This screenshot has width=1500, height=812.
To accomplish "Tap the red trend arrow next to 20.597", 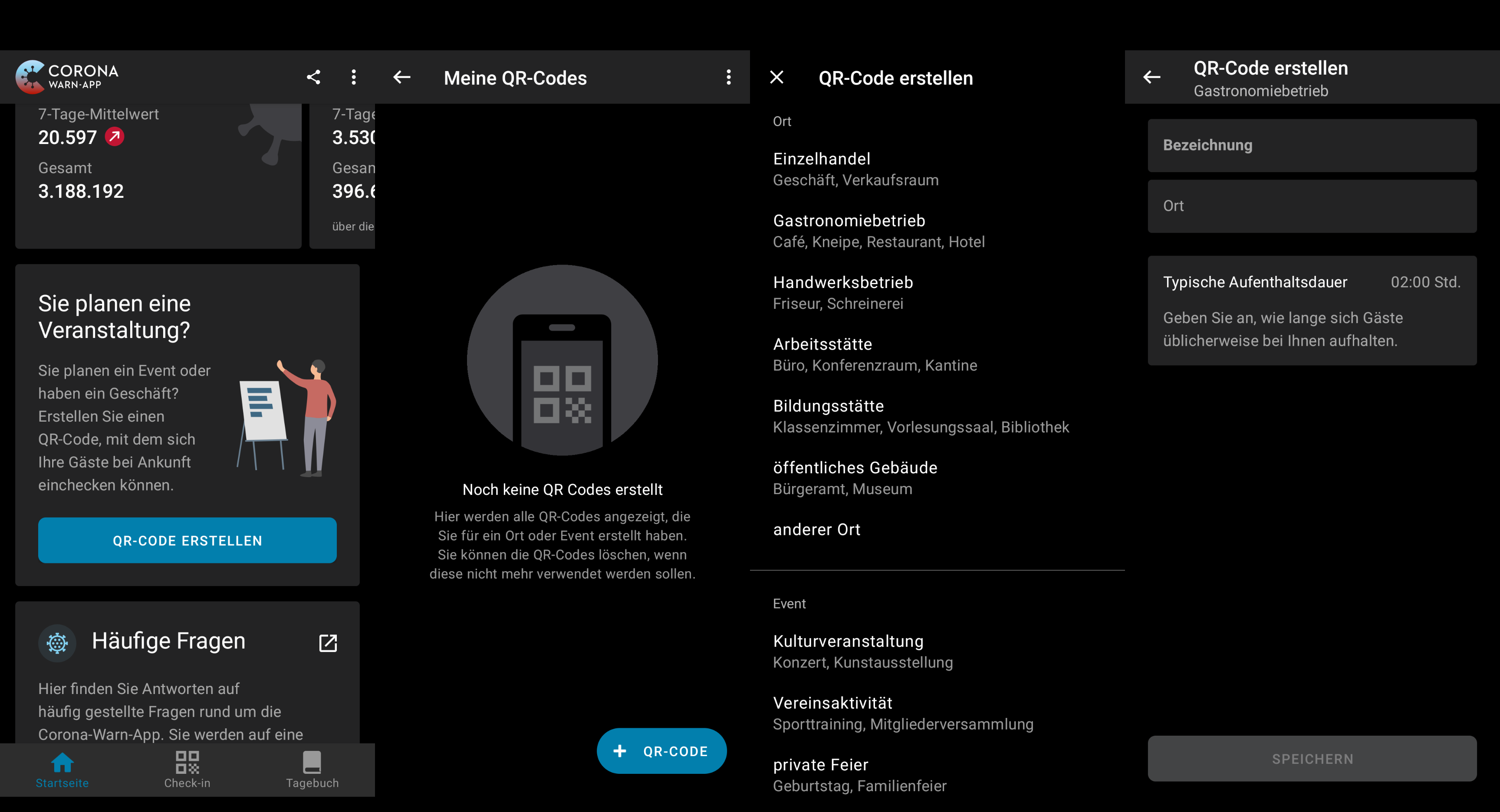I will pyautogui.click(x=114, y=137).
